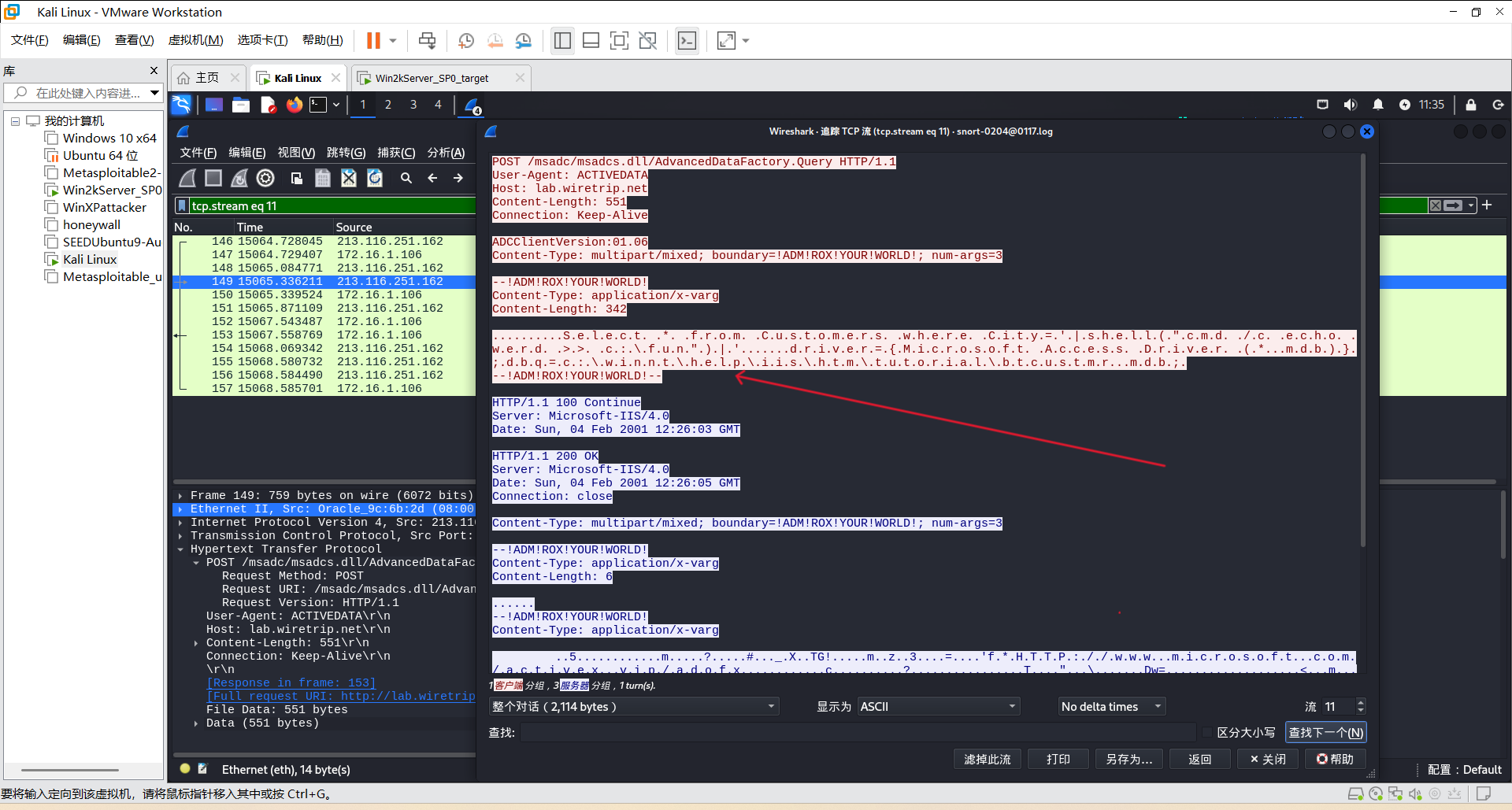The width and height of the screenshot is (1512, 810).
Task: Open the terminal emulator in Kali panel
Action: [x=318, y=105]
